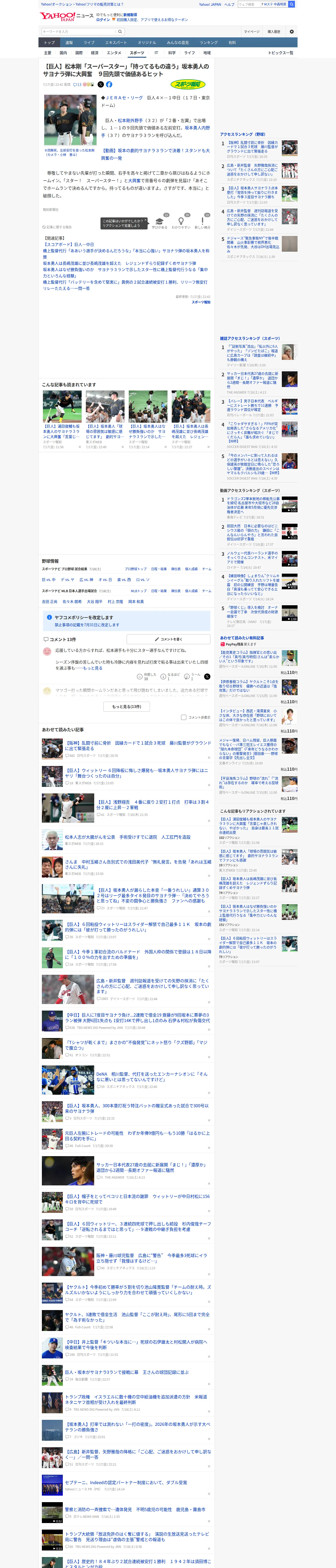Click the keyword search input field
336x1568 pixels.
click(x=79, y=32)
